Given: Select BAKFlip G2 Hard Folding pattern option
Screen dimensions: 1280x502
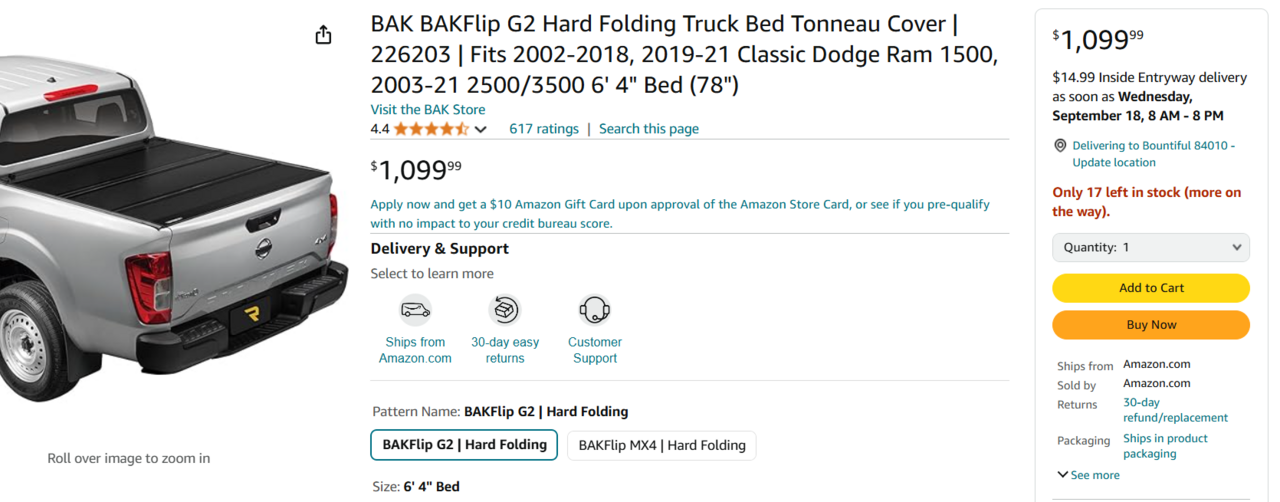Looking at the screenshot, I should coord(464,445).
